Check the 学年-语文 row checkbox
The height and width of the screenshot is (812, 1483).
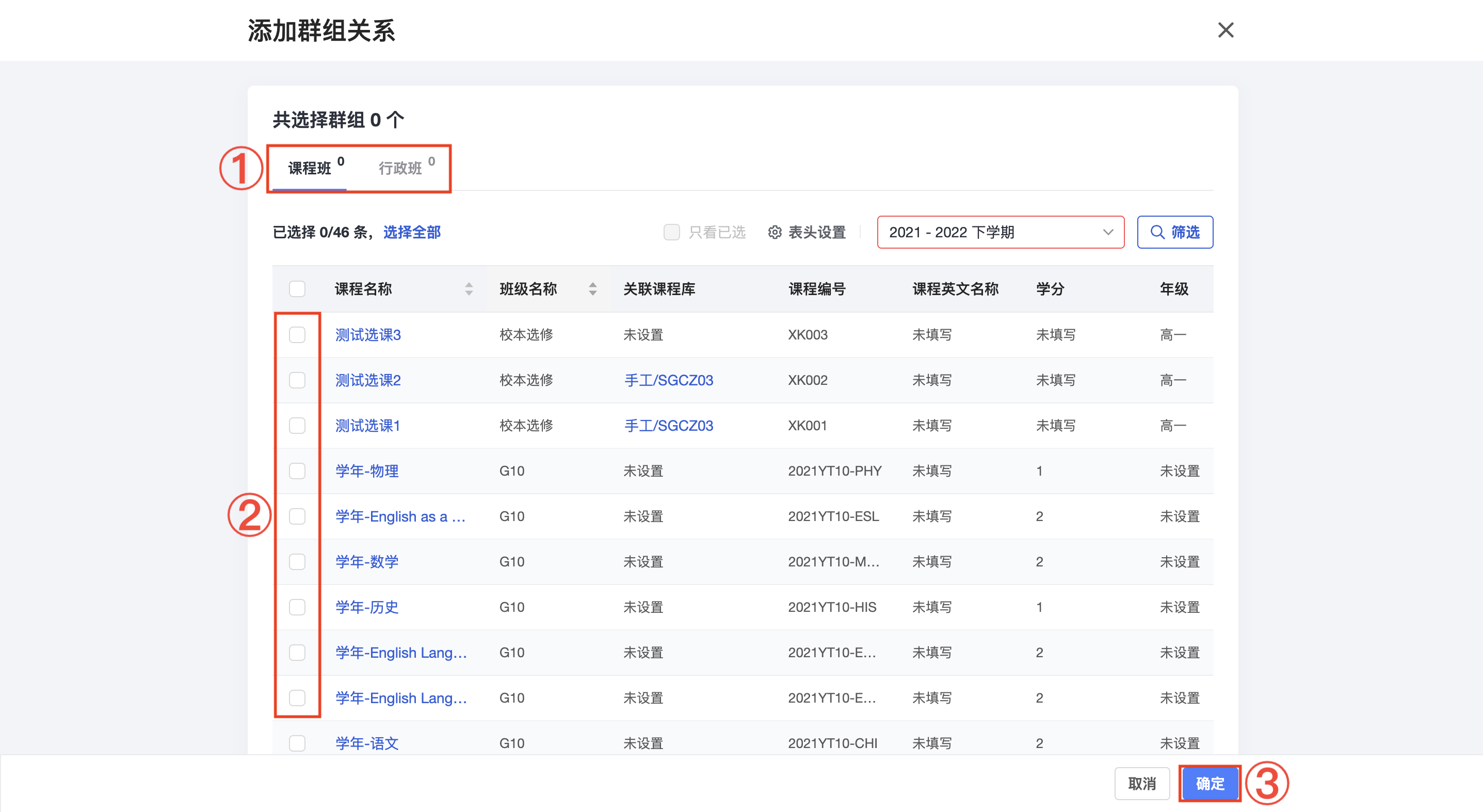pos(297,743)
